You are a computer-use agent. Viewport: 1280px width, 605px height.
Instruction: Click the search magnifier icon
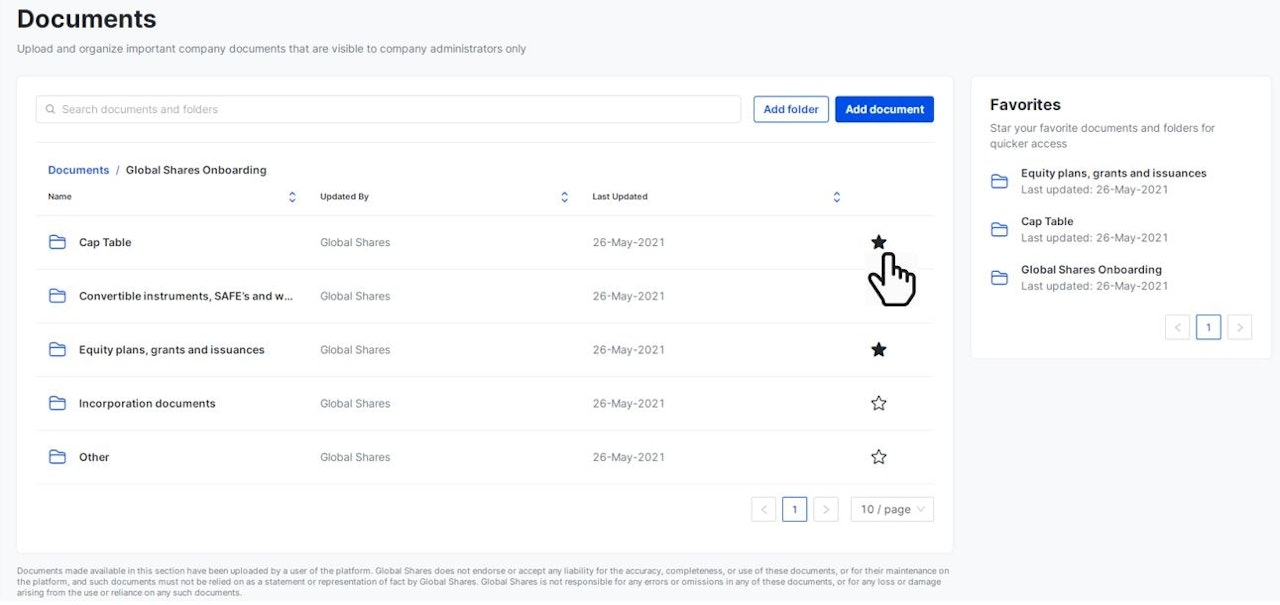tap(50, 109)
